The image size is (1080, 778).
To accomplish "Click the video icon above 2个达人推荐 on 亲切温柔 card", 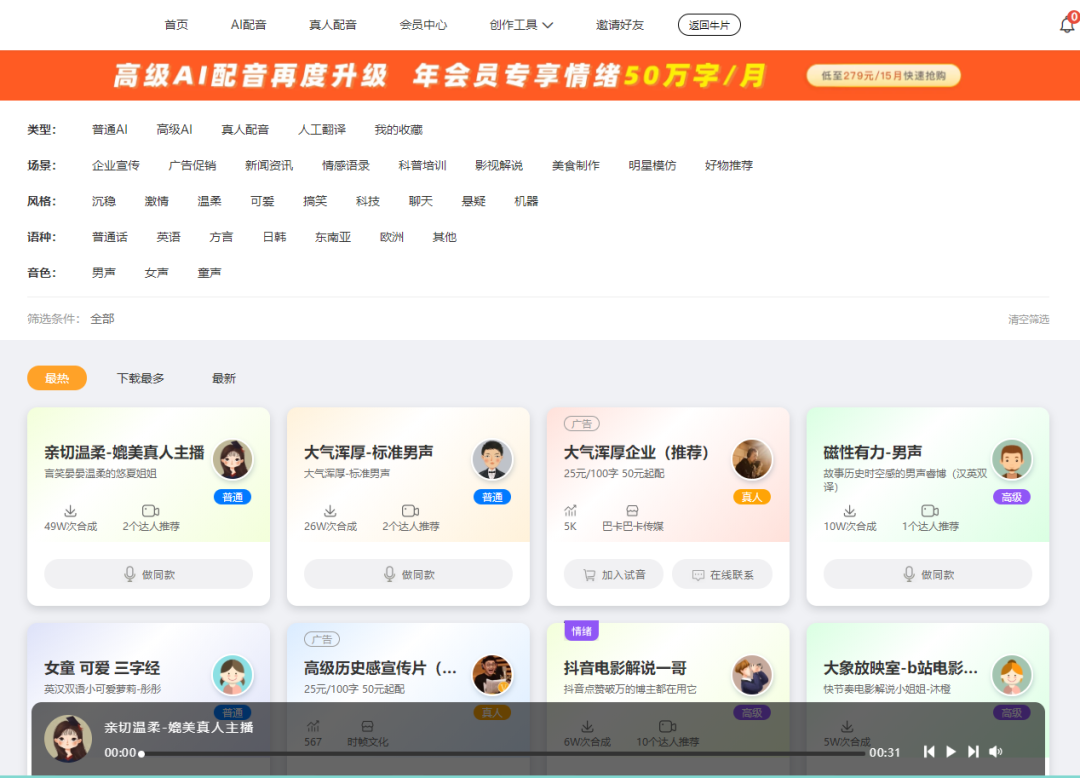I will 150,511.
